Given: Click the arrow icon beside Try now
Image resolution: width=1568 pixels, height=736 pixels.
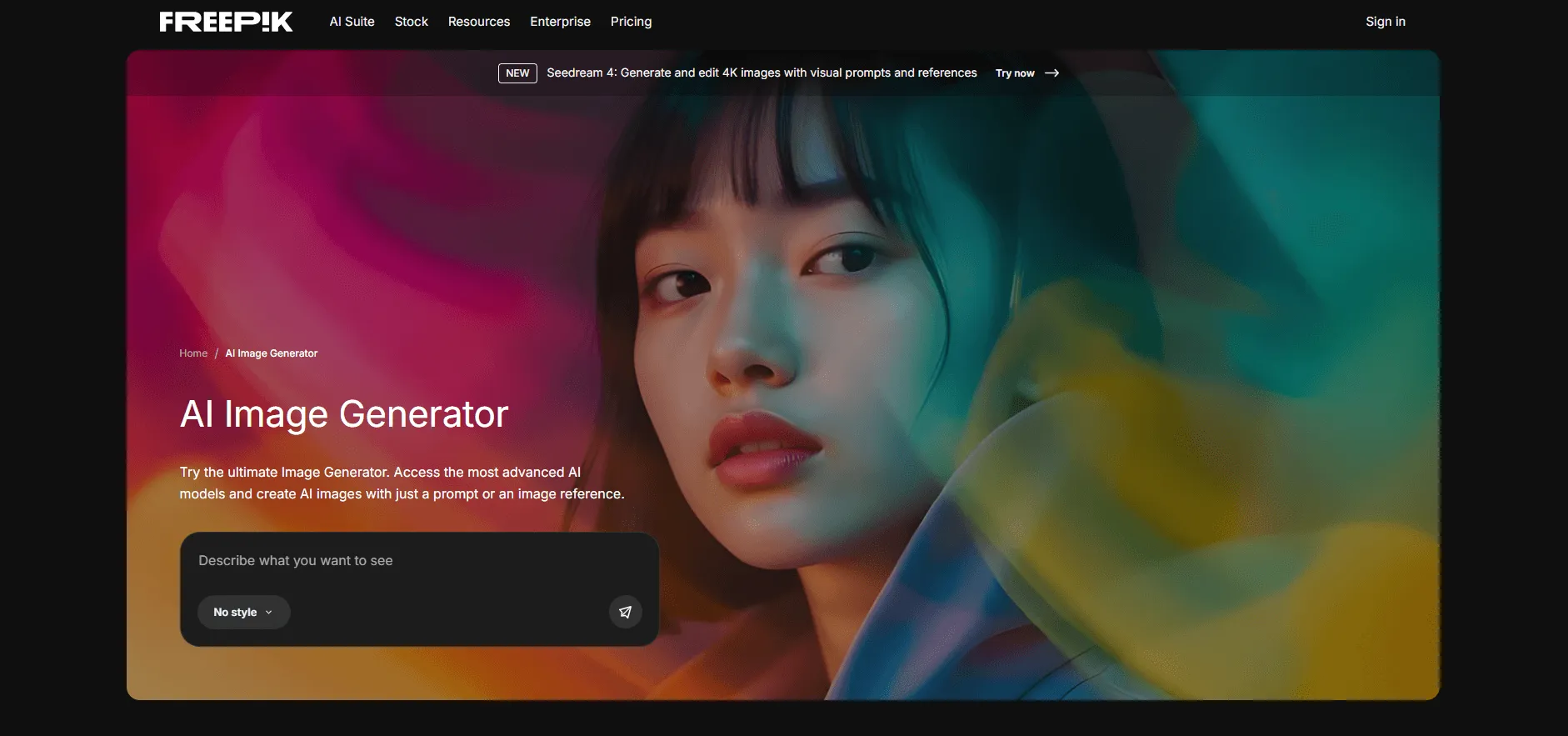Looking at the screenshot, I should (x=1052, y=73).
